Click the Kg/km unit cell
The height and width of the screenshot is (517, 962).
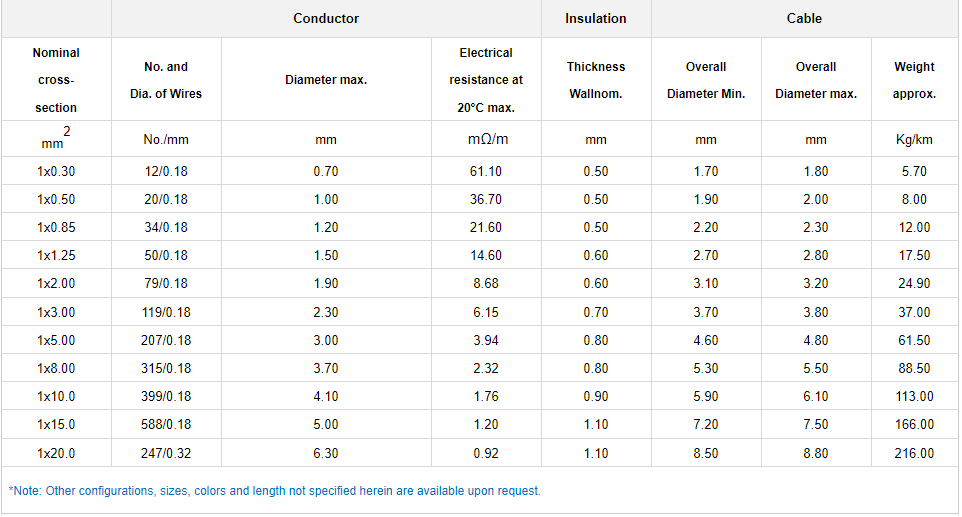(x=914, y=139)
